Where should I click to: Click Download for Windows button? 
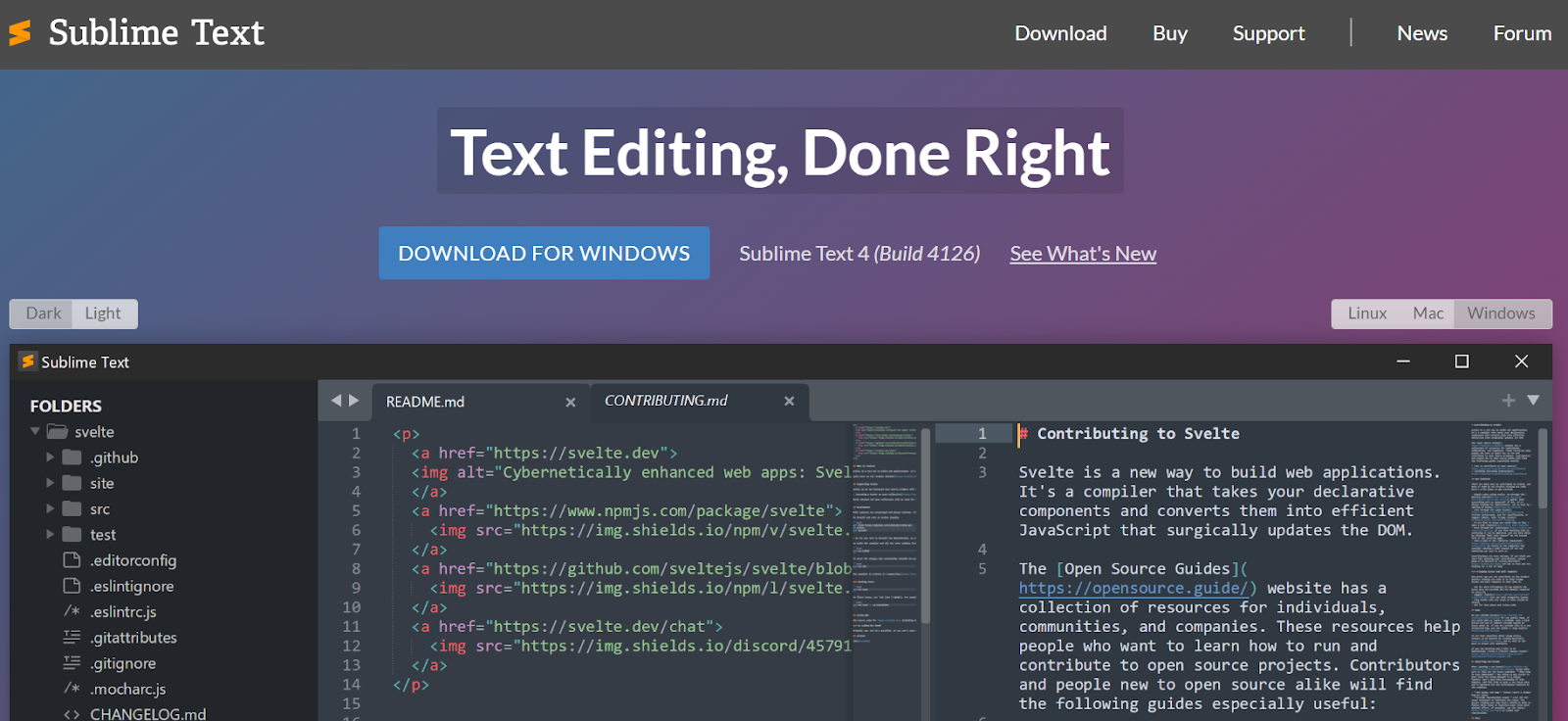click(544, 253)
